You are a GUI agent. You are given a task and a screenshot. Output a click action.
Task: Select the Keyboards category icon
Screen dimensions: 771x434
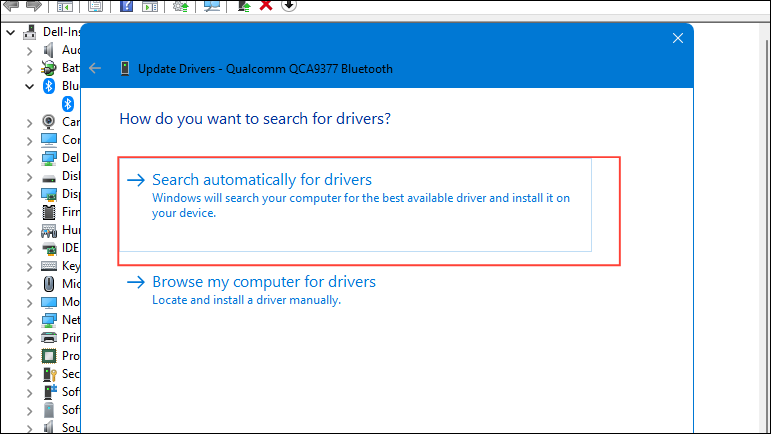point(49,266)
